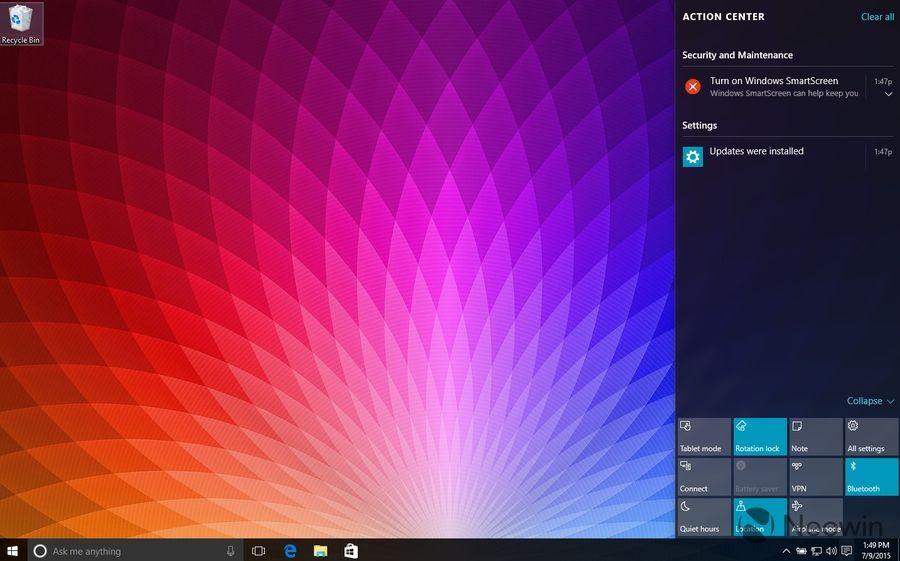Toggle Quiet hours quick action
This screenshot has width=900, height=561.
pos(704,517)
